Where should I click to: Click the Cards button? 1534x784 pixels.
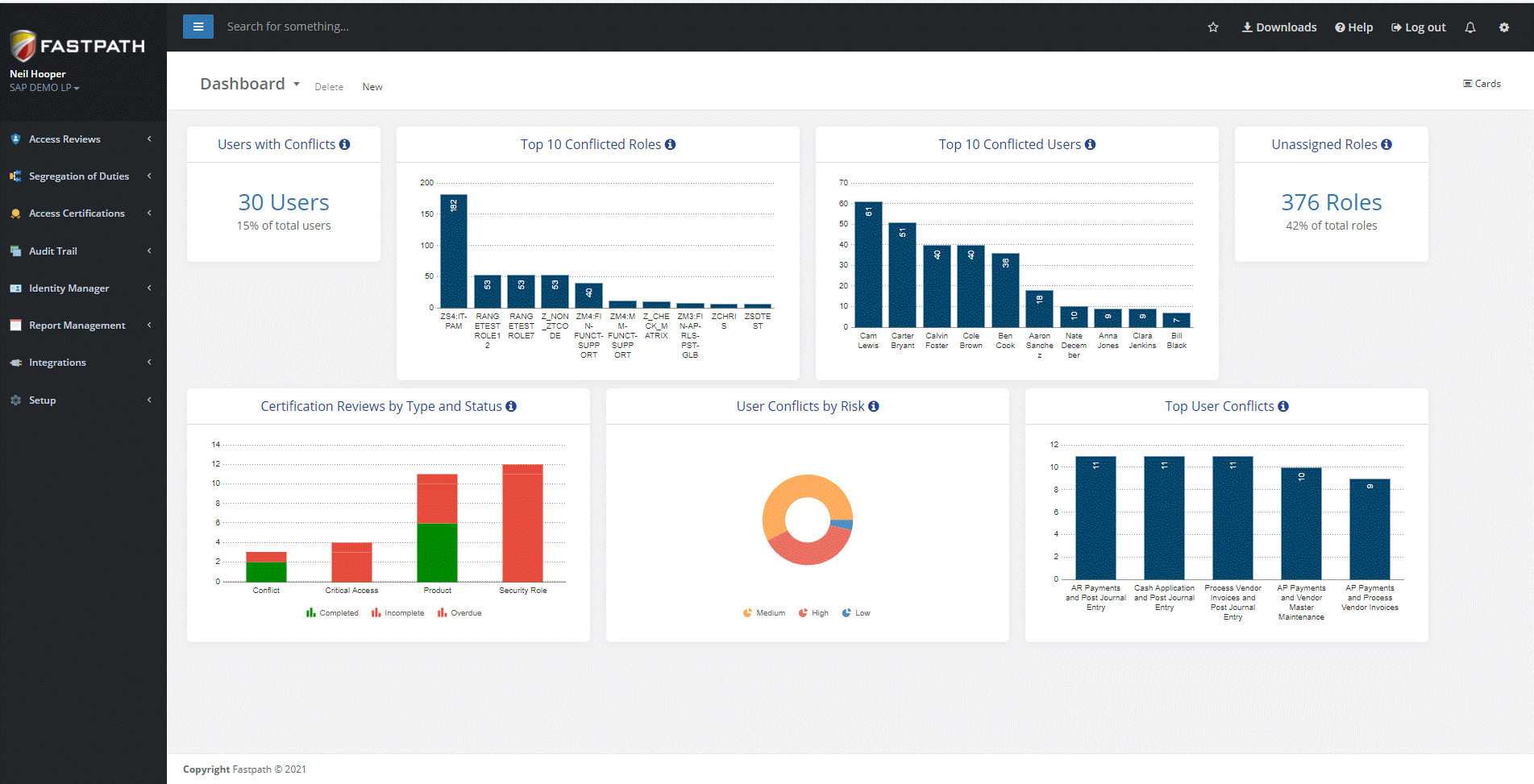click(1482, 83)
